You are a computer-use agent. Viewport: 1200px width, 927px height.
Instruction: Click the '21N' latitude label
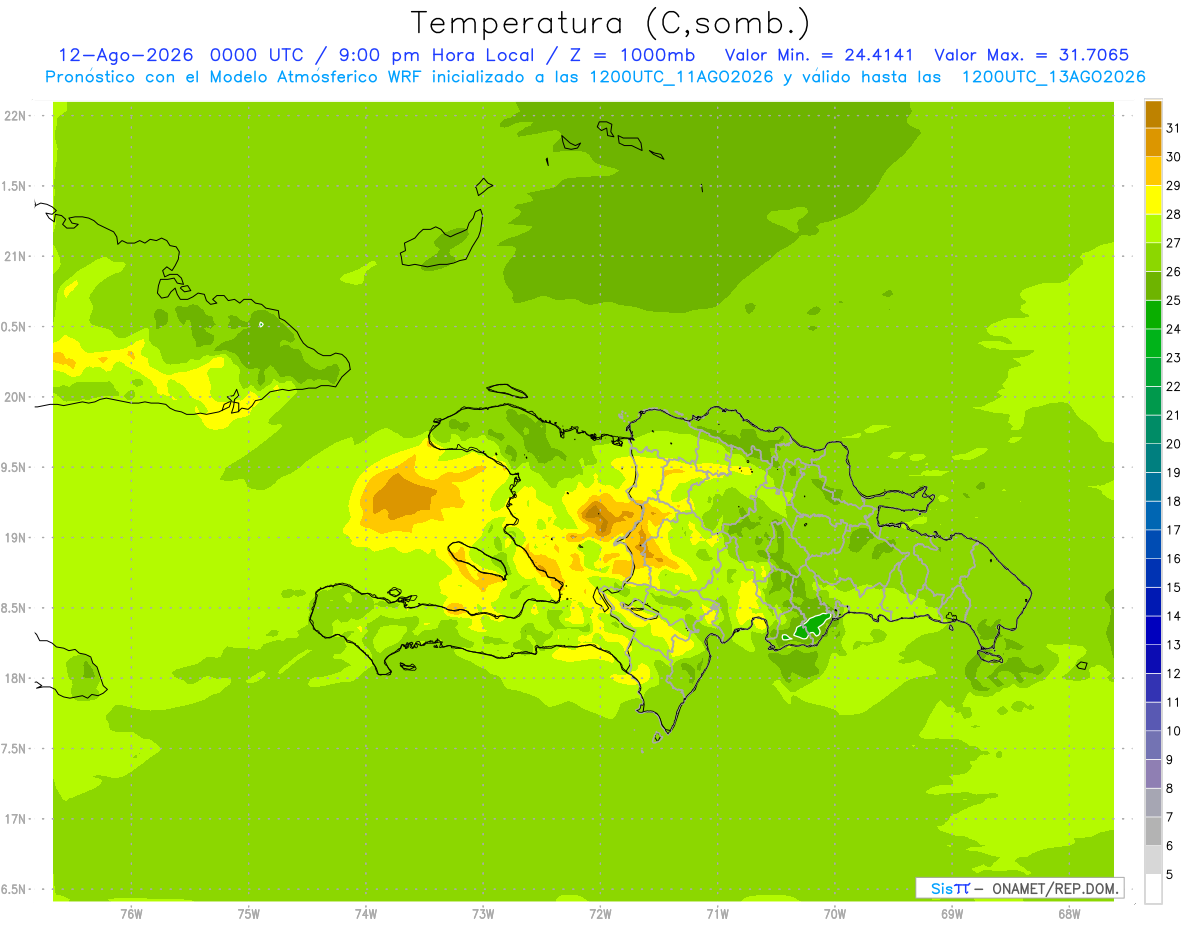[17, 256]
